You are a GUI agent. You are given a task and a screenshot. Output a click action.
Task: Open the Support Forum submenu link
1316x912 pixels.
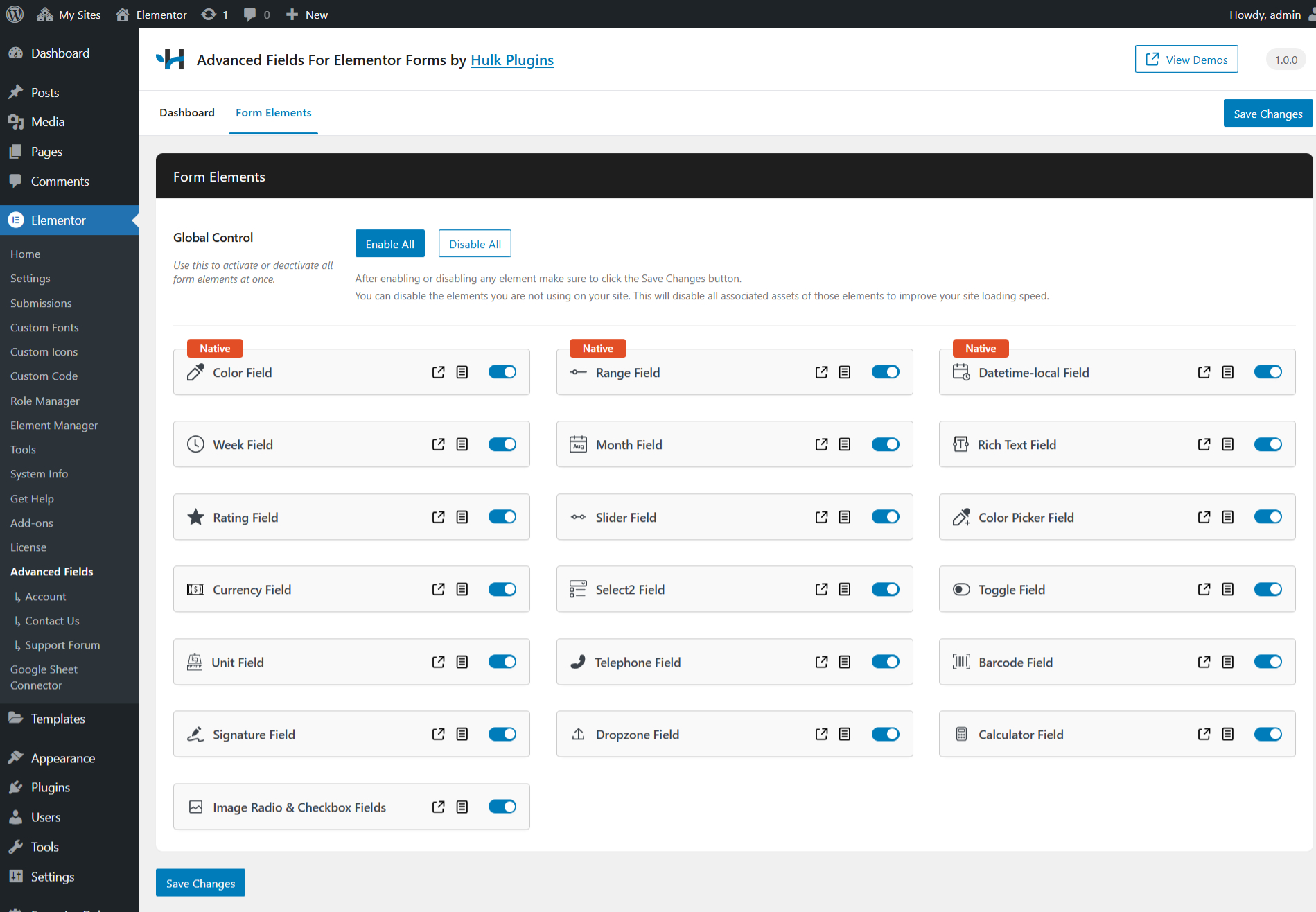(x=62, y=644)
